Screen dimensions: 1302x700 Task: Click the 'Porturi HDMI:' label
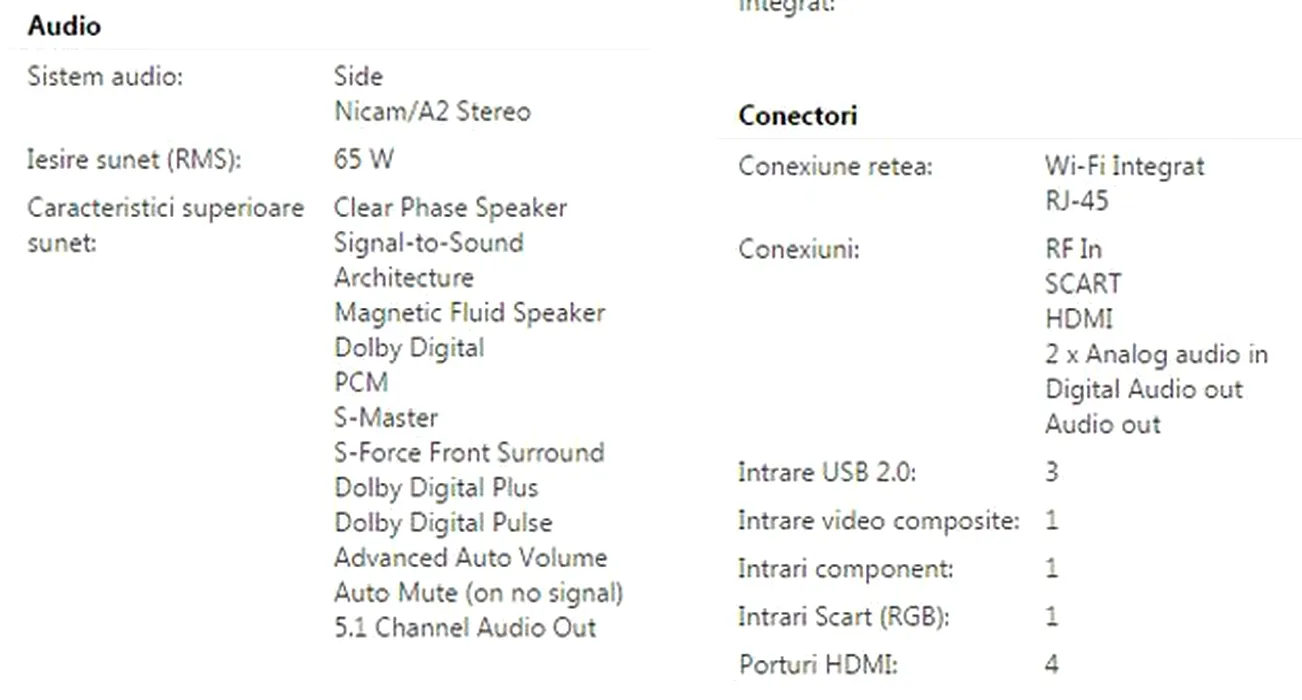pos(810,664)
